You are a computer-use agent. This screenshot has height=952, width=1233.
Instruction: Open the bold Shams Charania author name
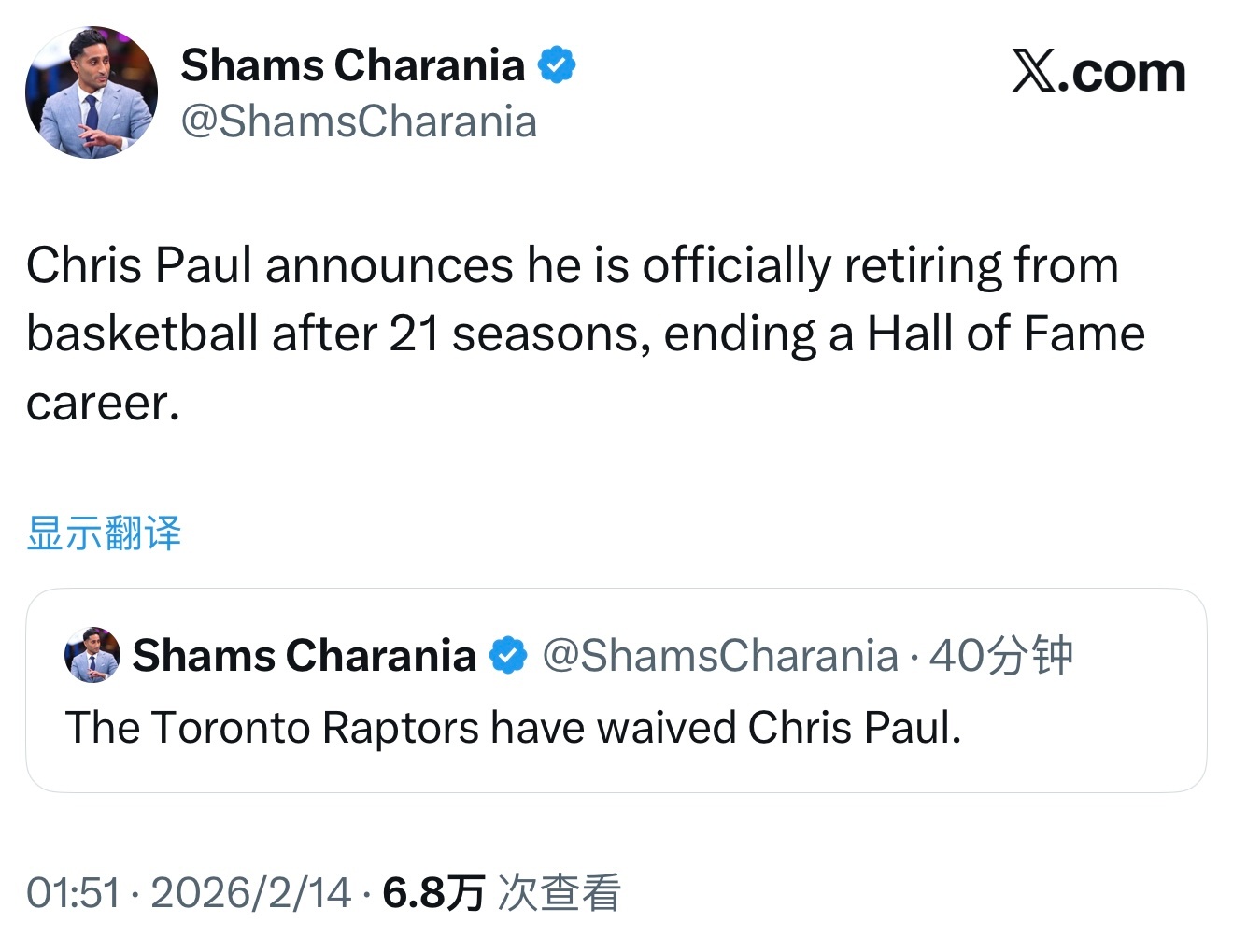(352, 65)
